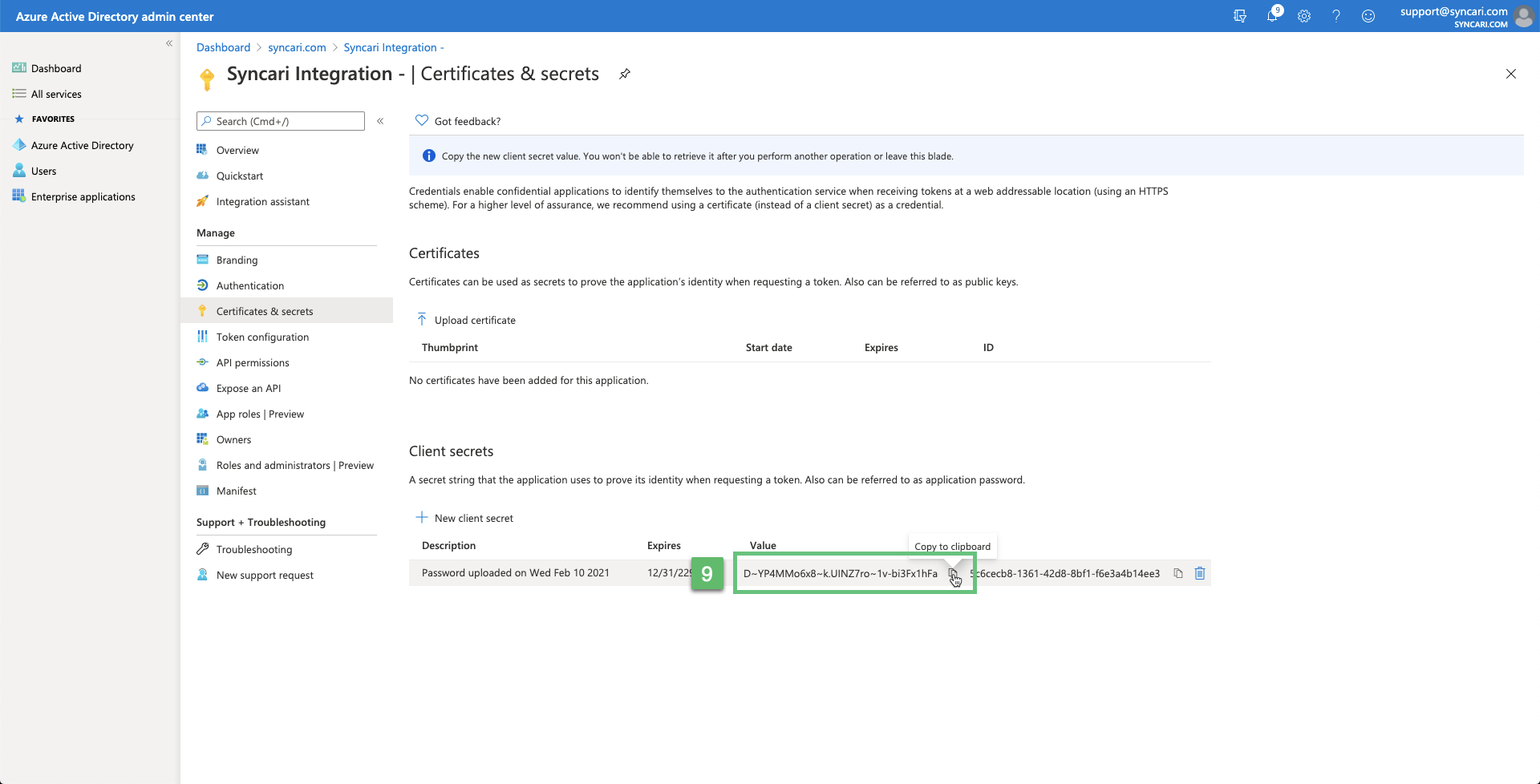1540x784 pixels.
Task: Go to Dashboard in the left sidebar
Action: (56, 68)
